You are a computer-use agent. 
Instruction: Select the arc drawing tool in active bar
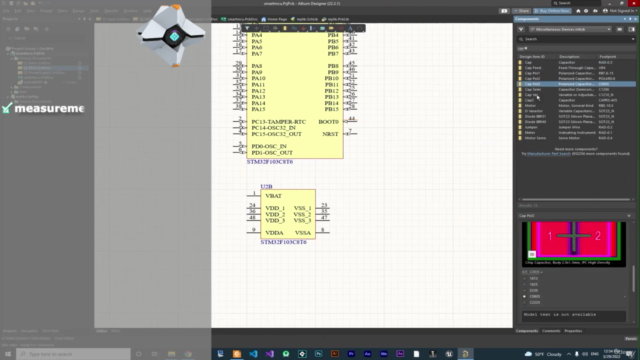click(359, 28)
